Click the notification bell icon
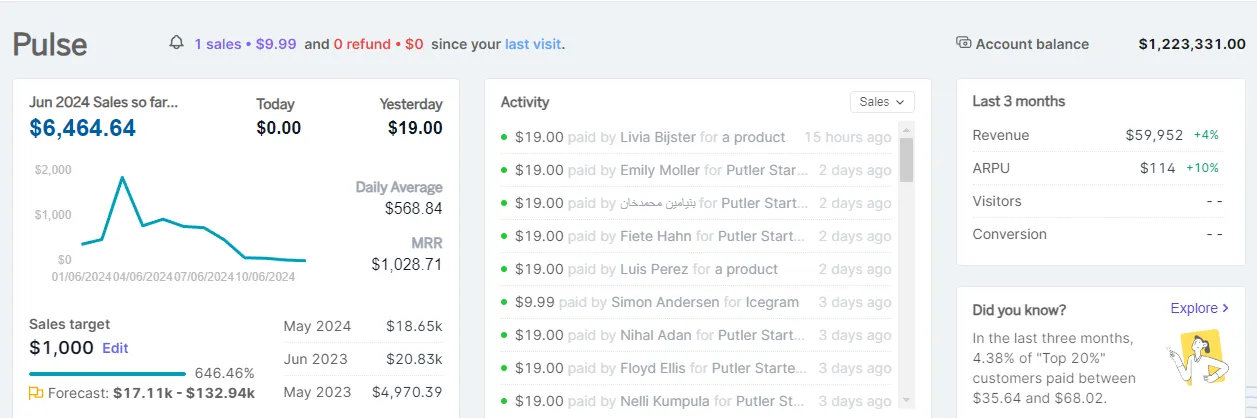This screenshot has height=418, width=1257. (177, 43)
